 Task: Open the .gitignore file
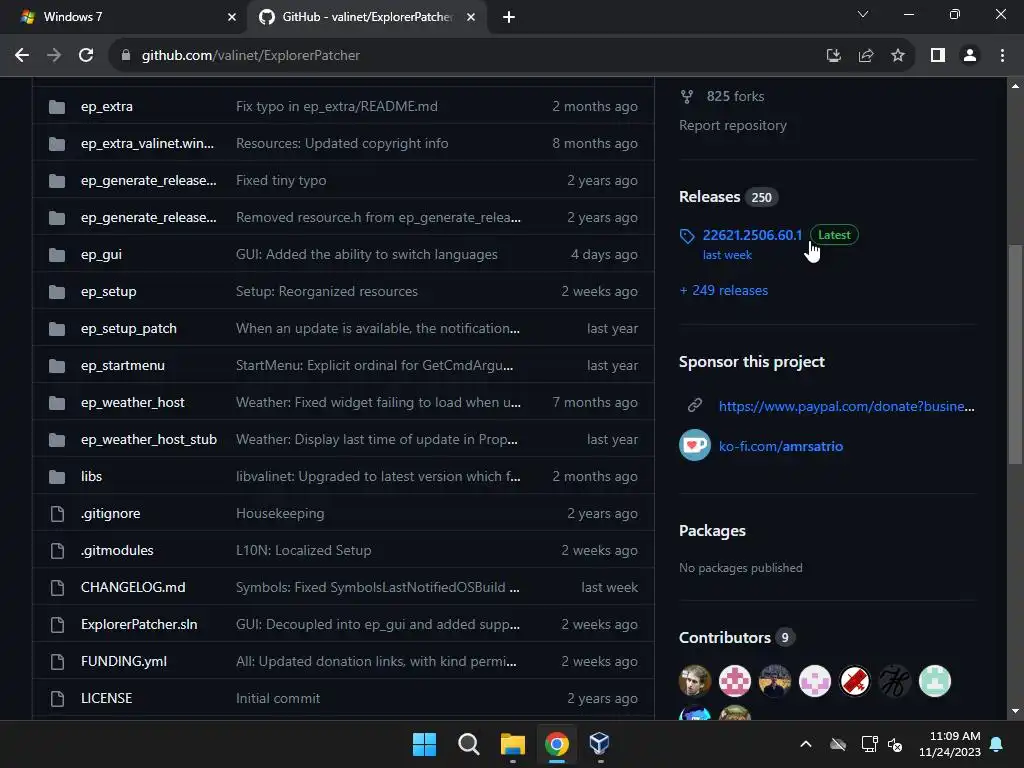[110, 513]
